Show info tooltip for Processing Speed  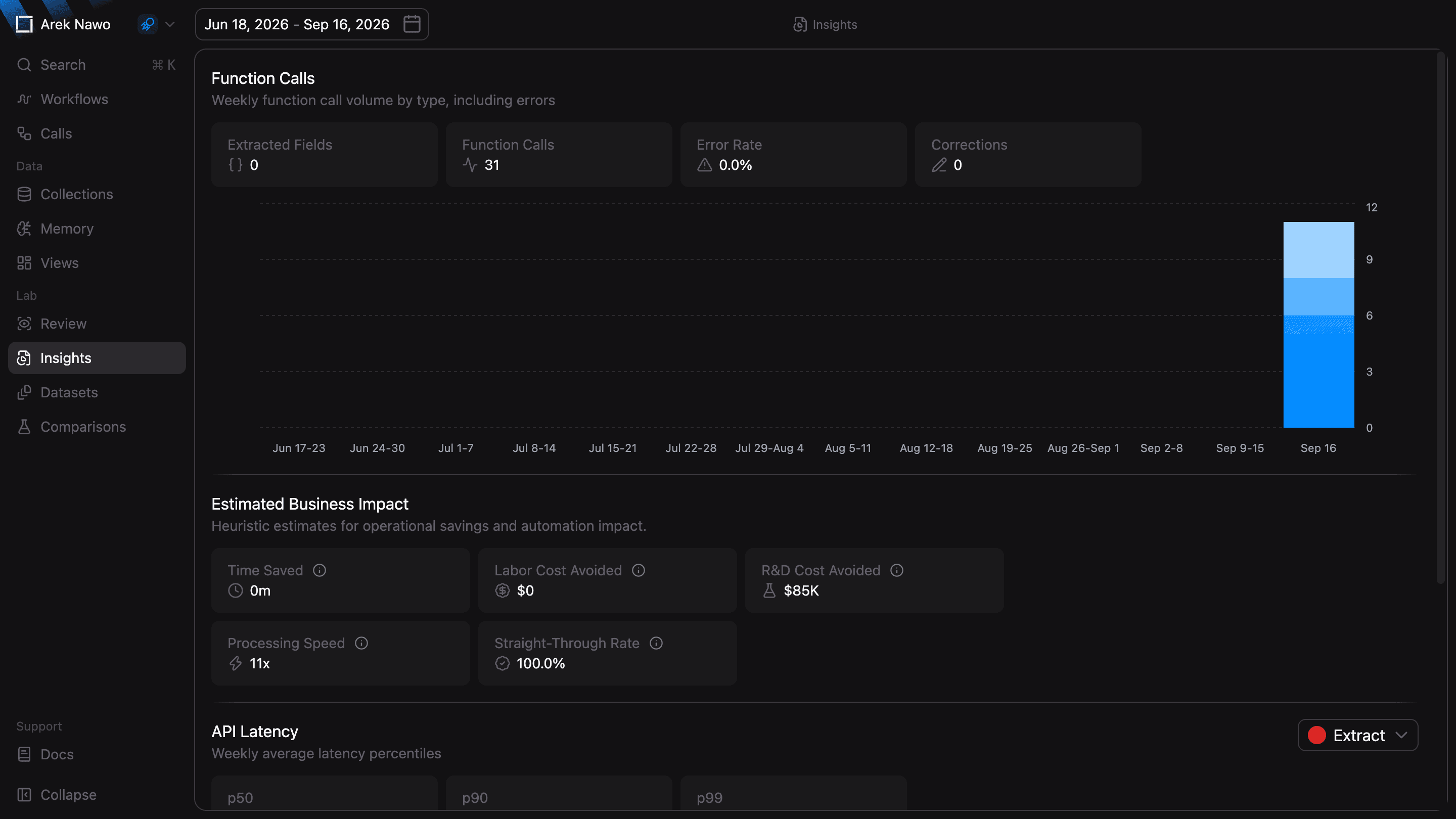point(362,644)
